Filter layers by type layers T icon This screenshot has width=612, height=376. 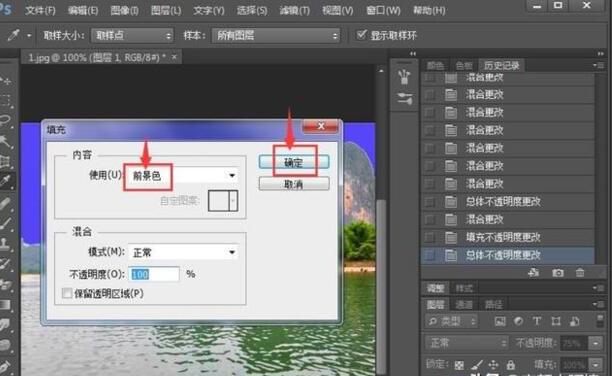pos(537,321)
